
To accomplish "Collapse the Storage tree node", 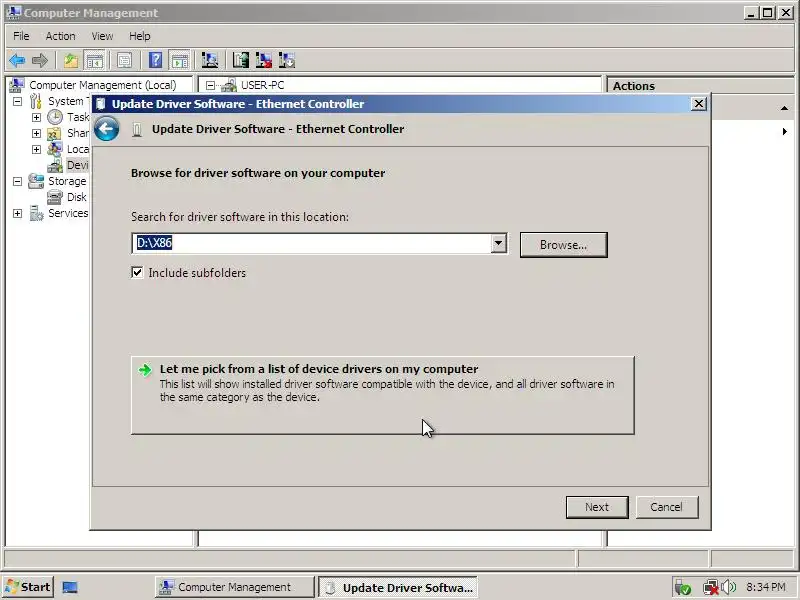I will pos(17,181).
